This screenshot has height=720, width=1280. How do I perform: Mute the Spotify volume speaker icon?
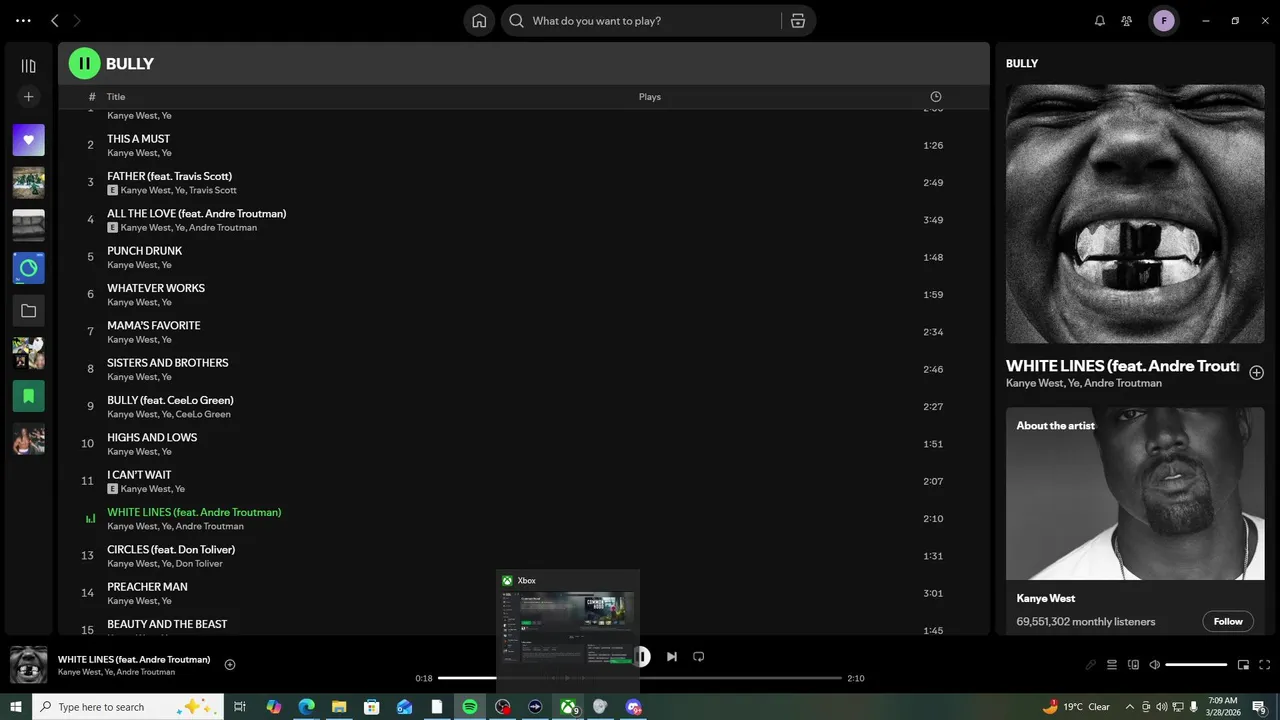pos(1155,665)
